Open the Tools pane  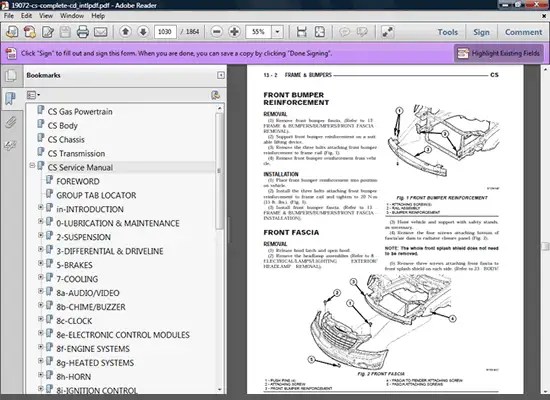click(448, 32)
